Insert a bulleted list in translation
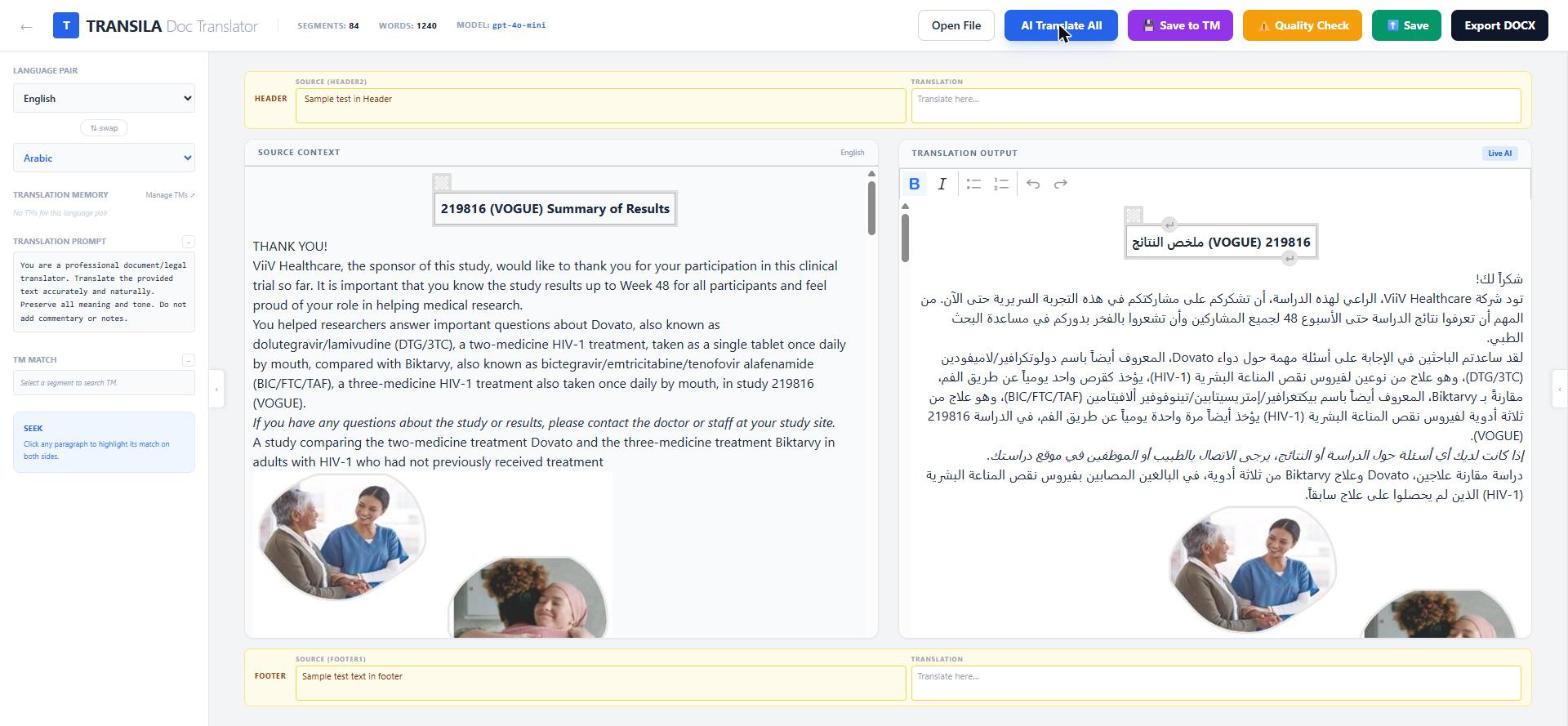 tap(974, 184)
